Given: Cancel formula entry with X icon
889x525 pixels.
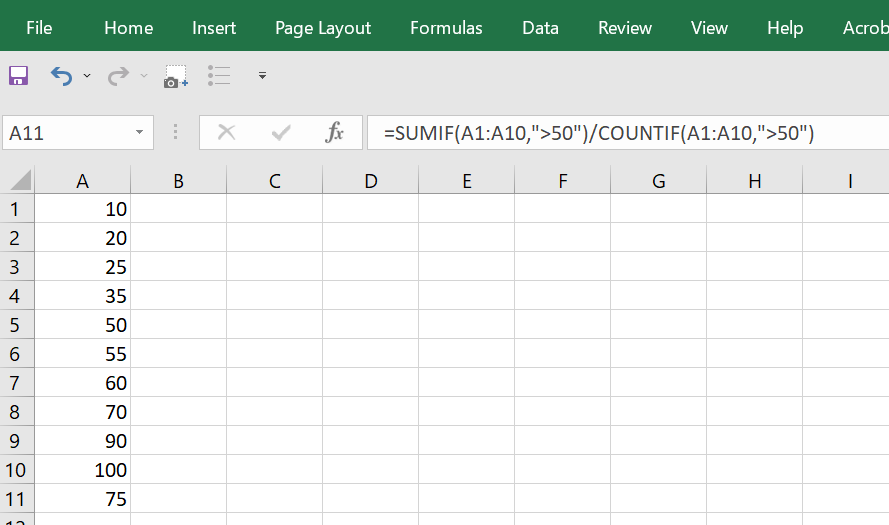Looking at the screenshot, I should tap(226, 133).
